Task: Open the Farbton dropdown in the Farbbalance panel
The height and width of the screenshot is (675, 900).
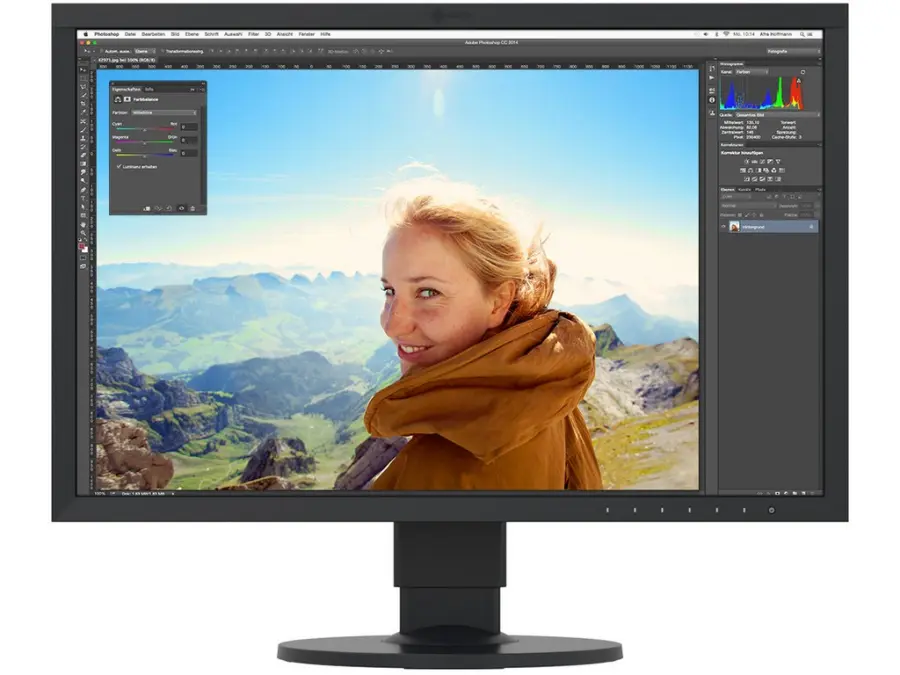Action: tap(163, 113)
